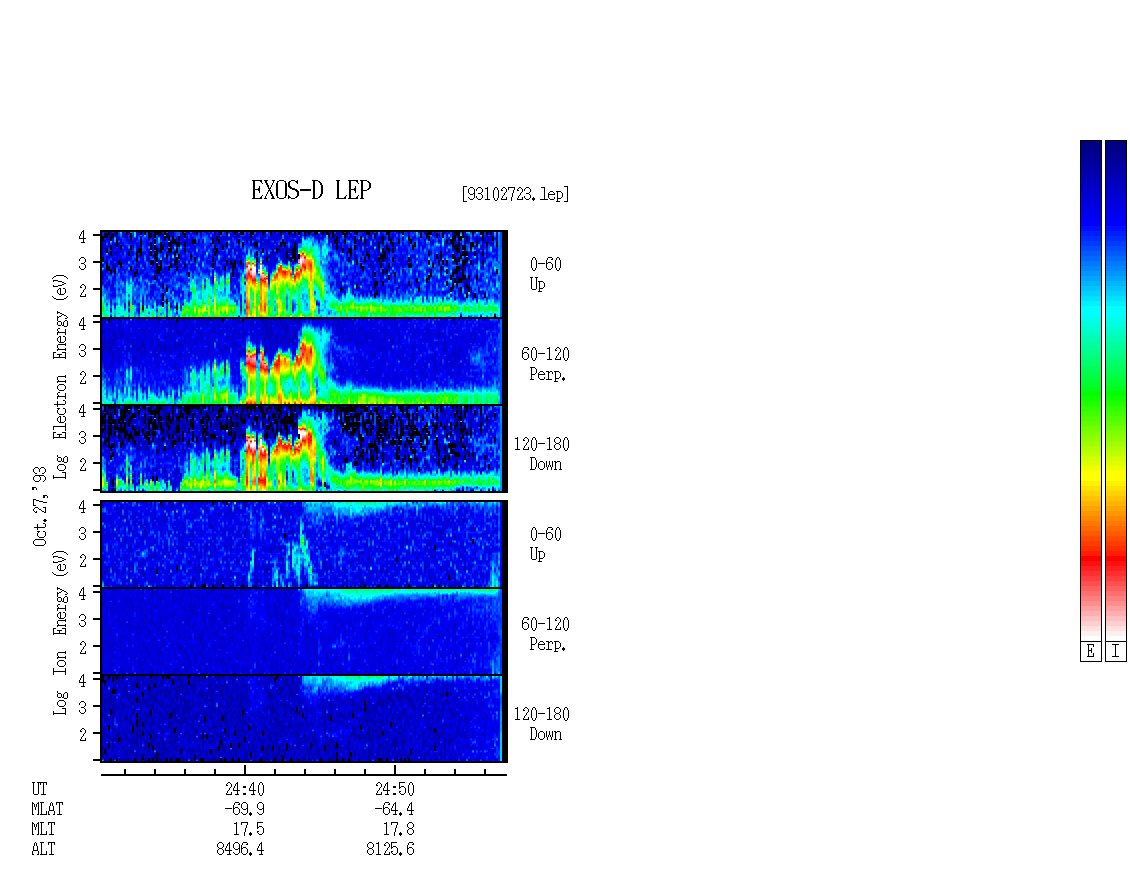Click the Oct. 27, '93 date label
The image size is (1130, 875).
[40, 506]
